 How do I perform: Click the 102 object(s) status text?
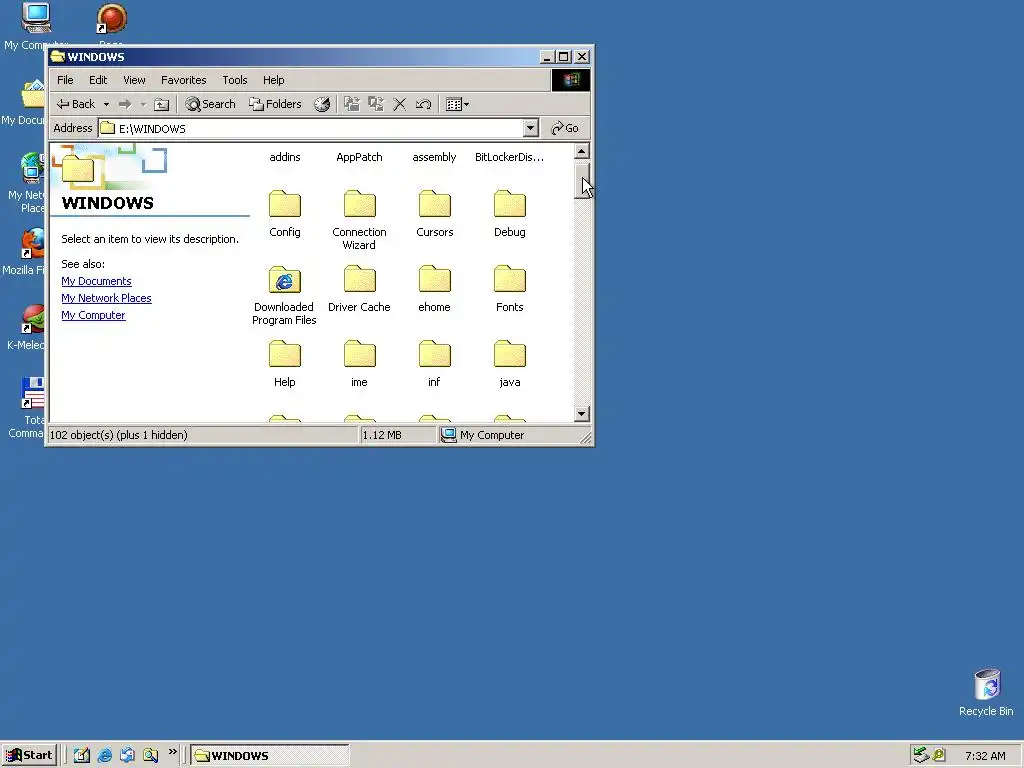tap(119, 435)
